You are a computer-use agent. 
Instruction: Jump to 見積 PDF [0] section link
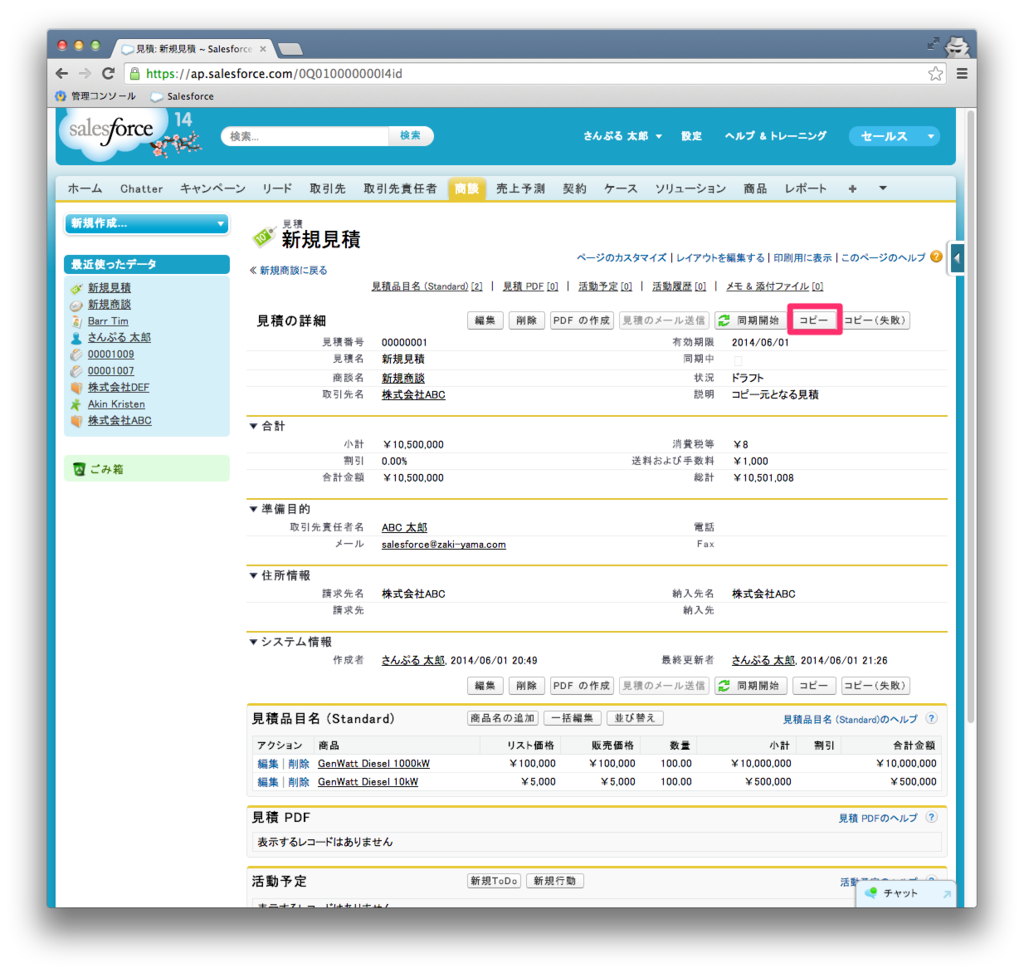(x=530, y=287)
